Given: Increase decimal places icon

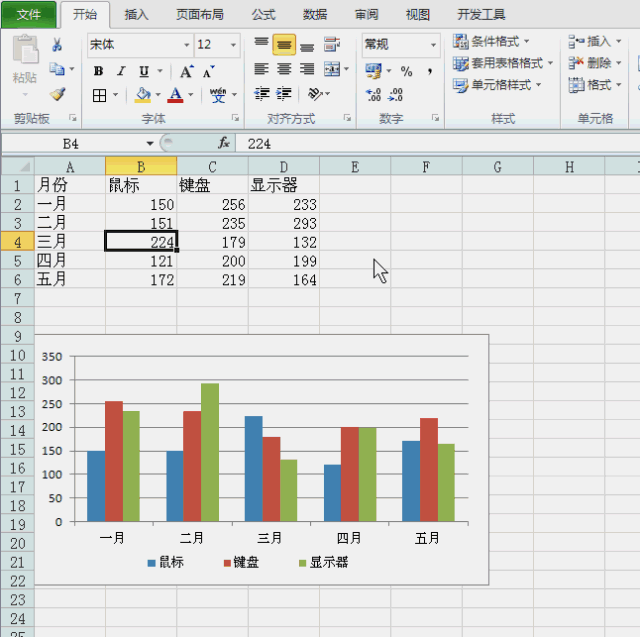Looking at the screenshot, I should [x=373, y=95].
